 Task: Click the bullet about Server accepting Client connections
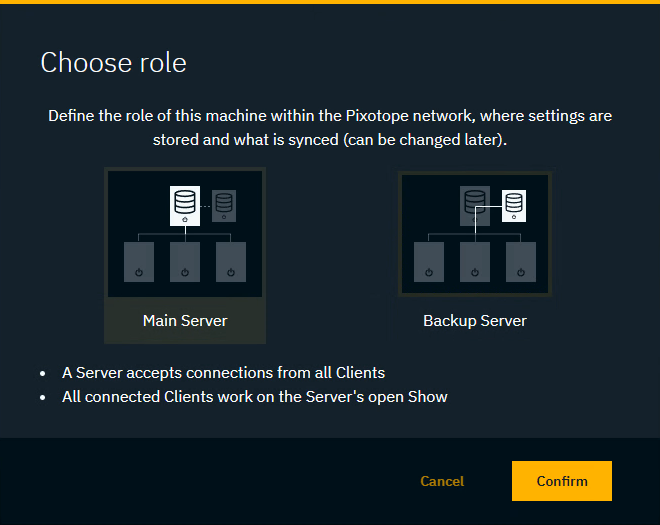[223, 373]
